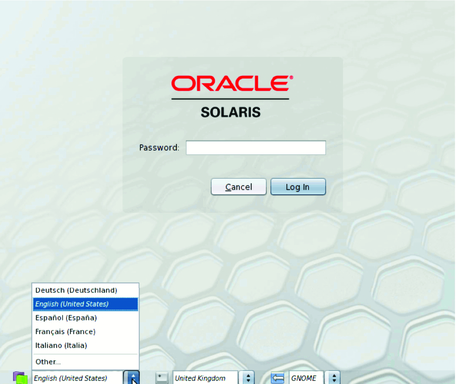This screenshot has width=456, height=384.
Task: Click the GNOME session dropdown arrow
Action: (x=334, y=378)
